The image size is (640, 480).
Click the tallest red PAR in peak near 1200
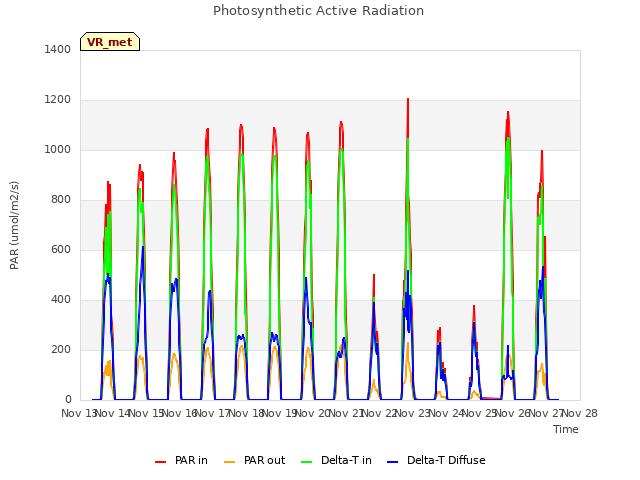[408, 99]
